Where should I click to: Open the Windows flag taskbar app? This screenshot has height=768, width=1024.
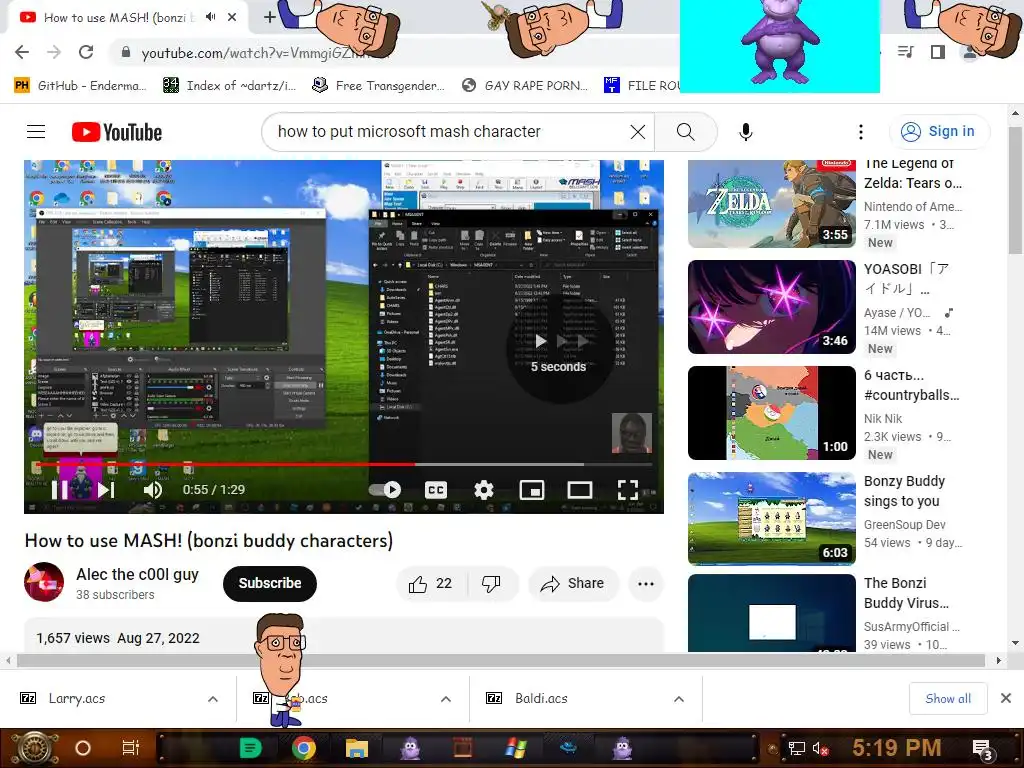tap(516, 748)
